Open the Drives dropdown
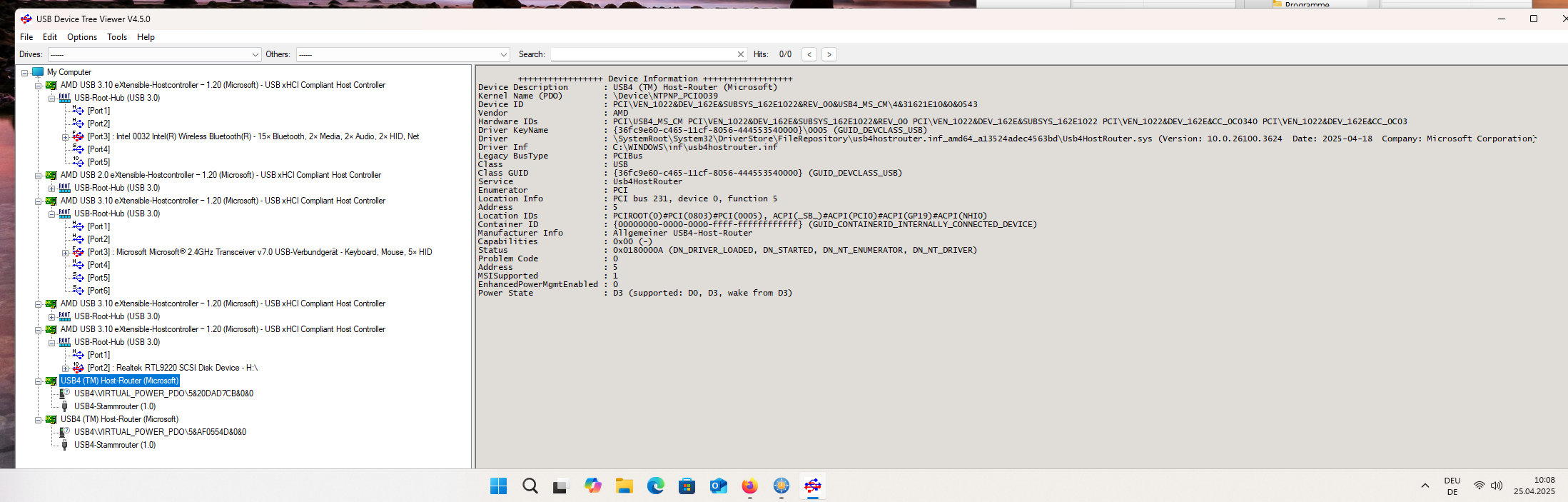 pyautogui.click(x=154, y=54)
